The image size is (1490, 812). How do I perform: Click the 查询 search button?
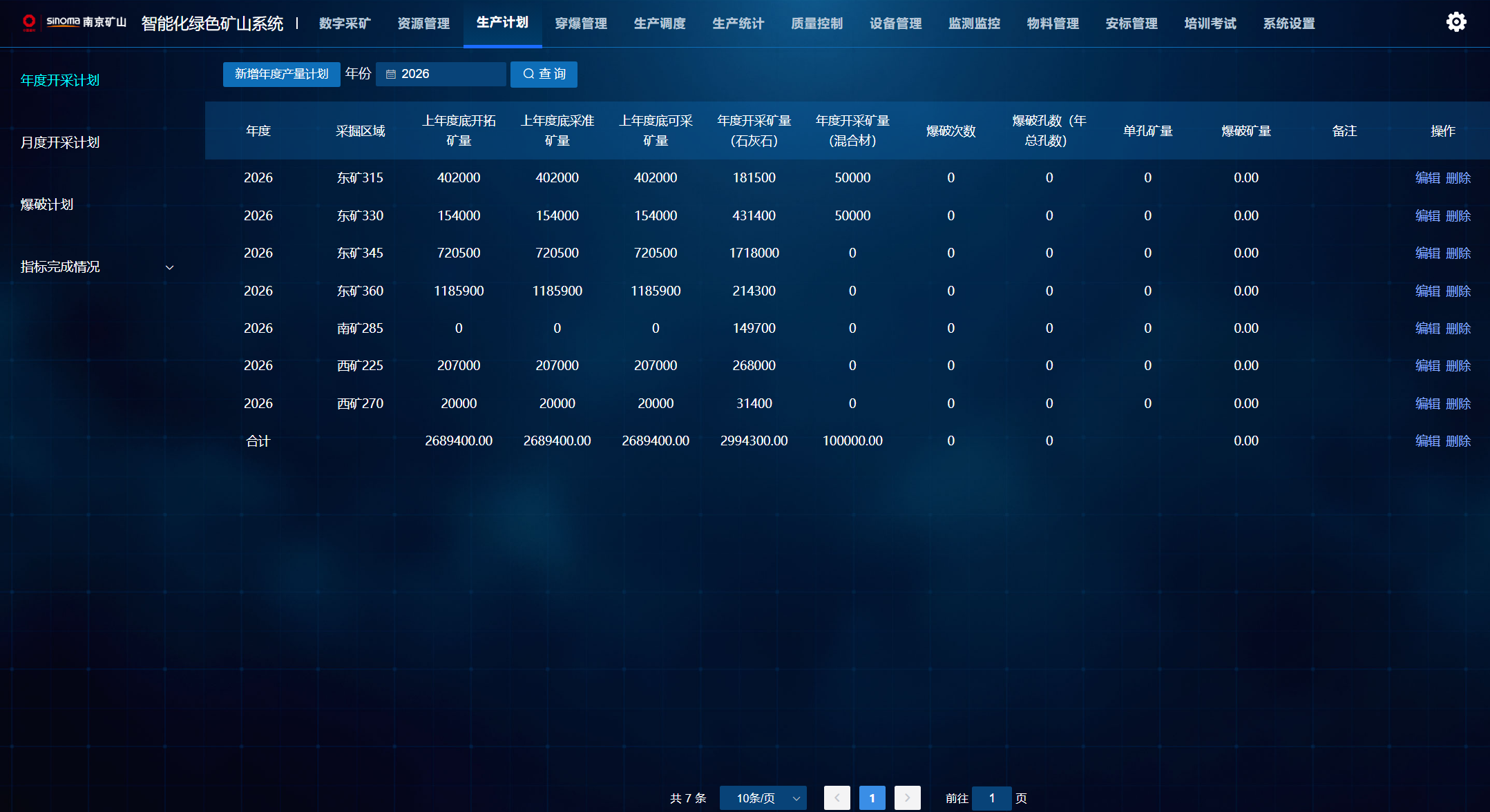pyautogui.click(x=544, y=75)
